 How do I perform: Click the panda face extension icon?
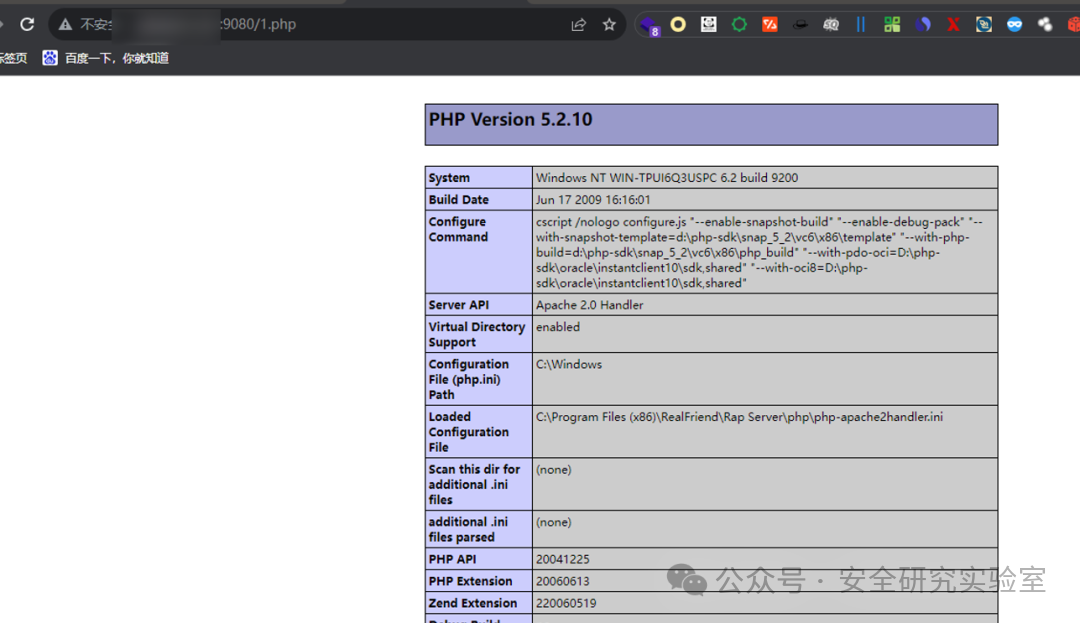coord(709,25)
